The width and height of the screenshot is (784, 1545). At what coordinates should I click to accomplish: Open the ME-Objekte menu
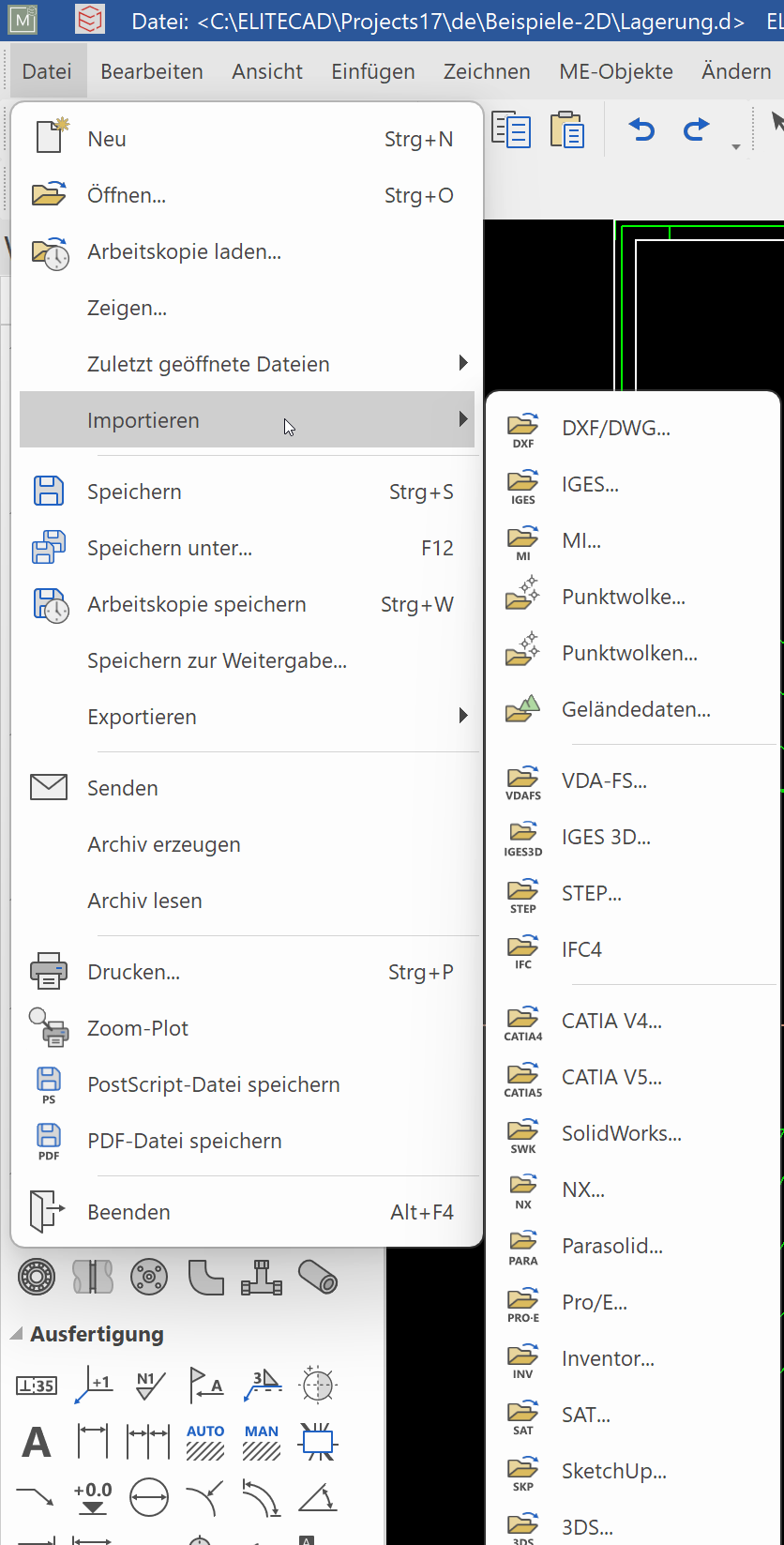coord(615,70)
